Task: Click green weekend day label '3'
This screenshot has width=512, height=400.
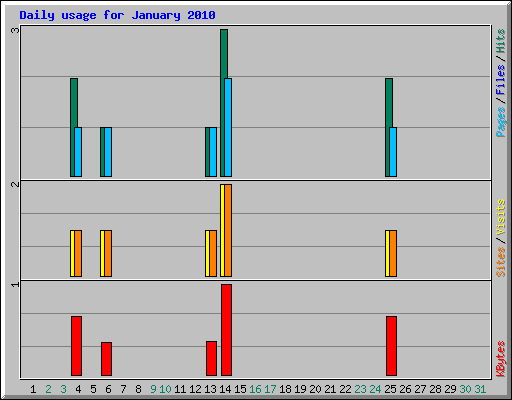Action: tap(63, 389)
